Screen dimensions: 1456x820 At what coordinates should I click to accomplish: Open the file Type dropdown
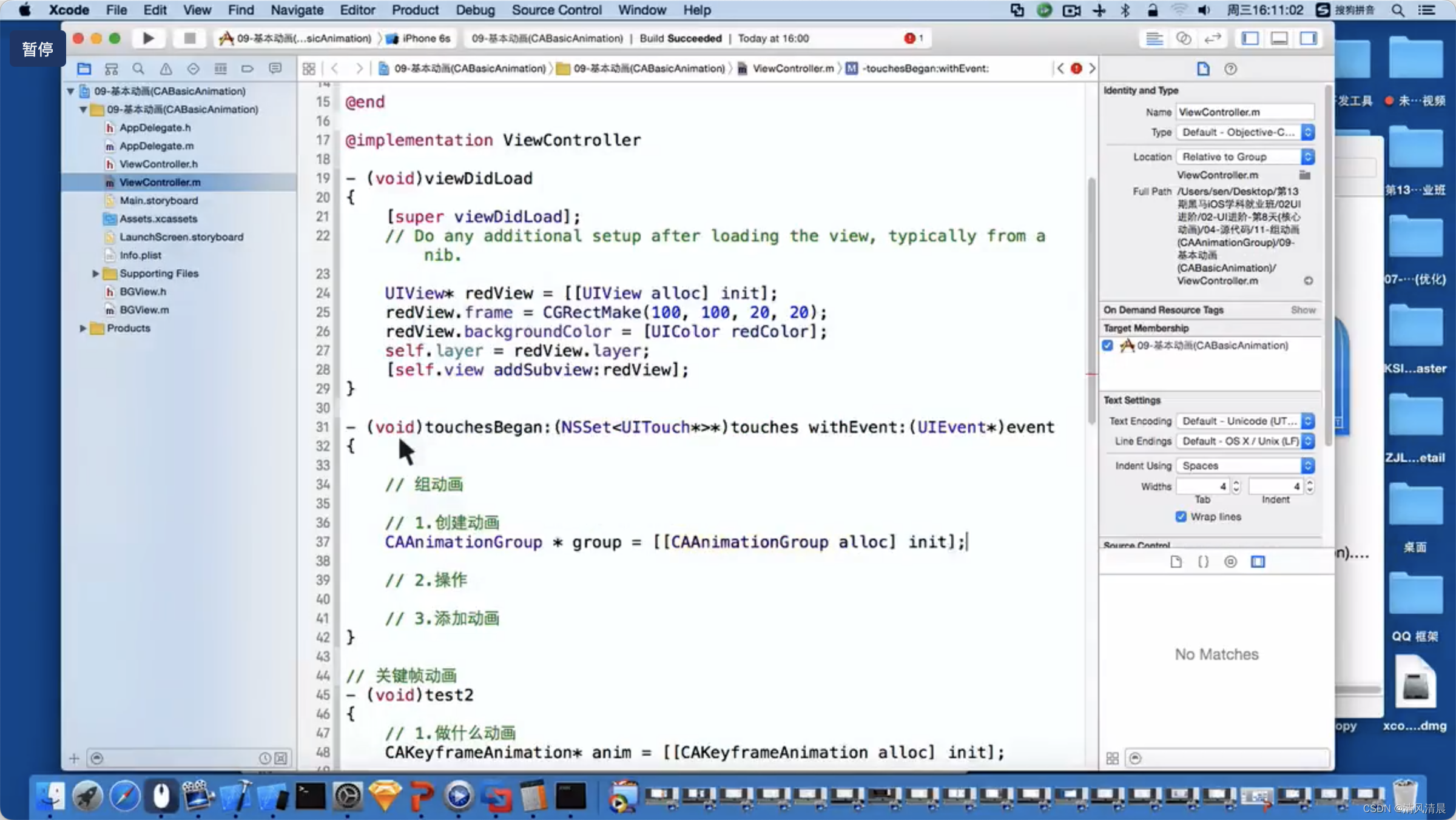[1245, 132]
